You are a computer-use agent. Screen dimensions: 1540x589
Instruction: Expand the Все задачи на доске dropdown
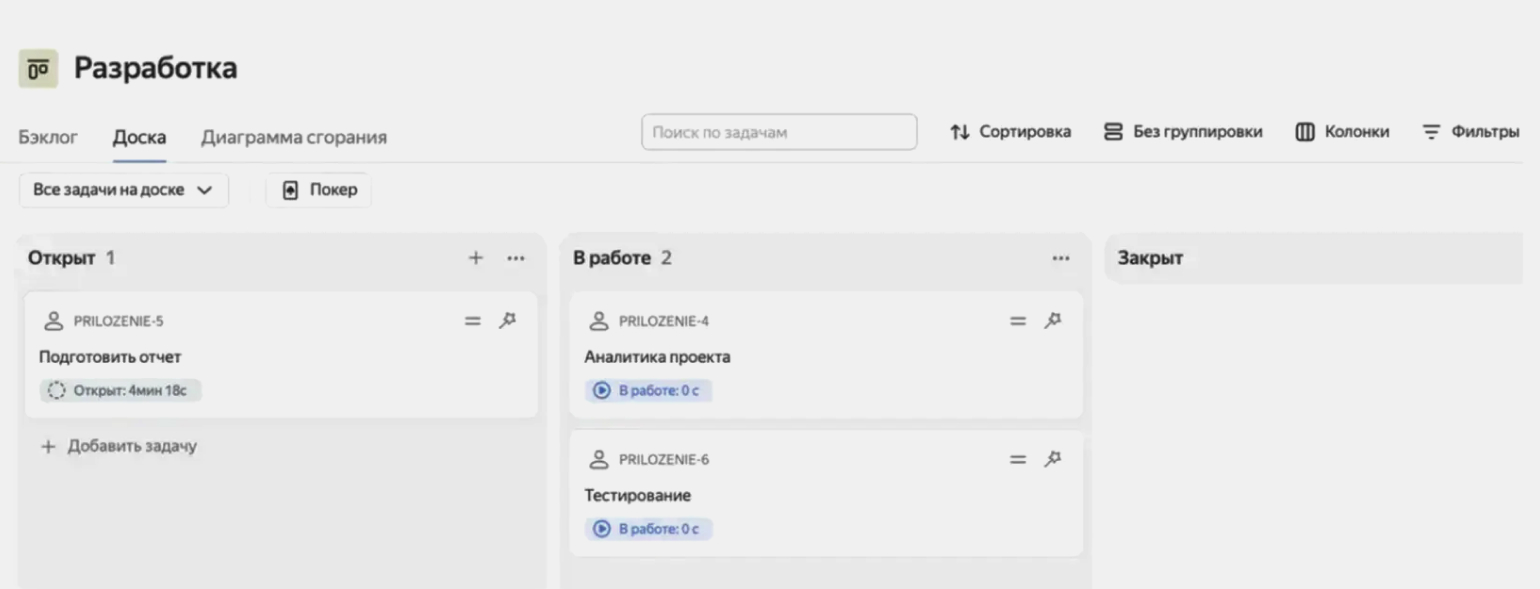click(123, 190)
